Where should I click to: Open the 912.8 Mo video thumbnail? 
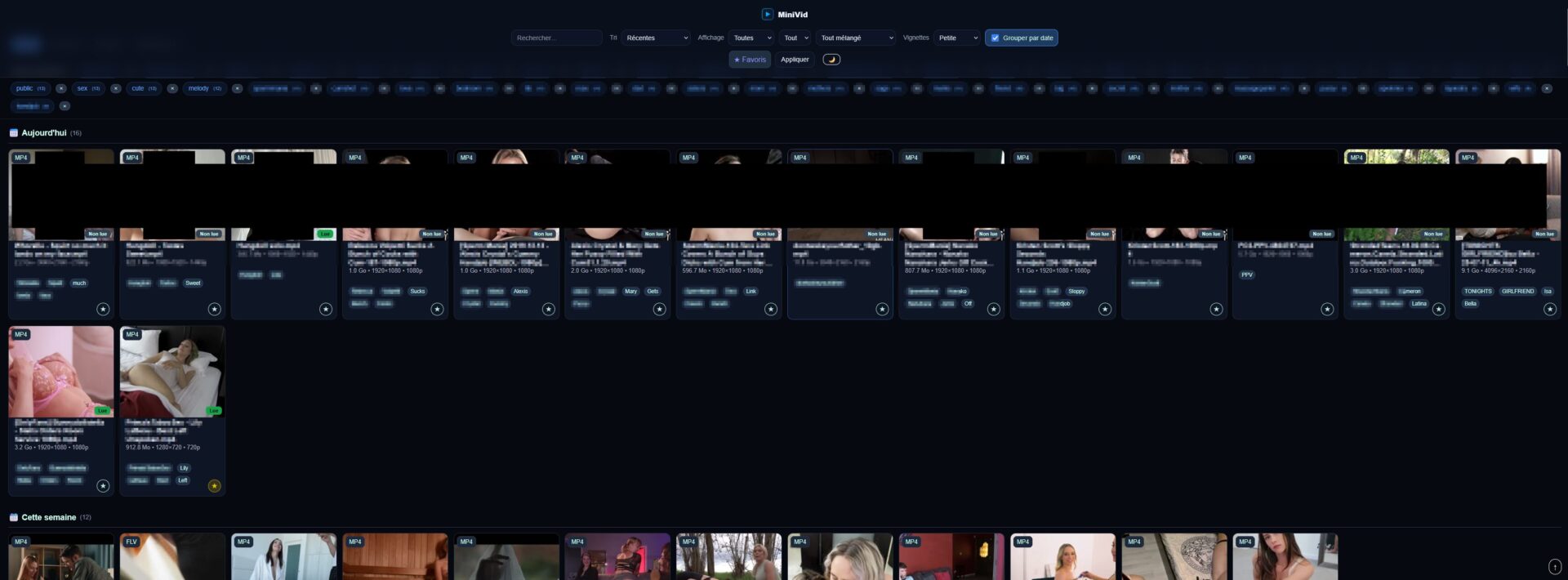(172, 372)
